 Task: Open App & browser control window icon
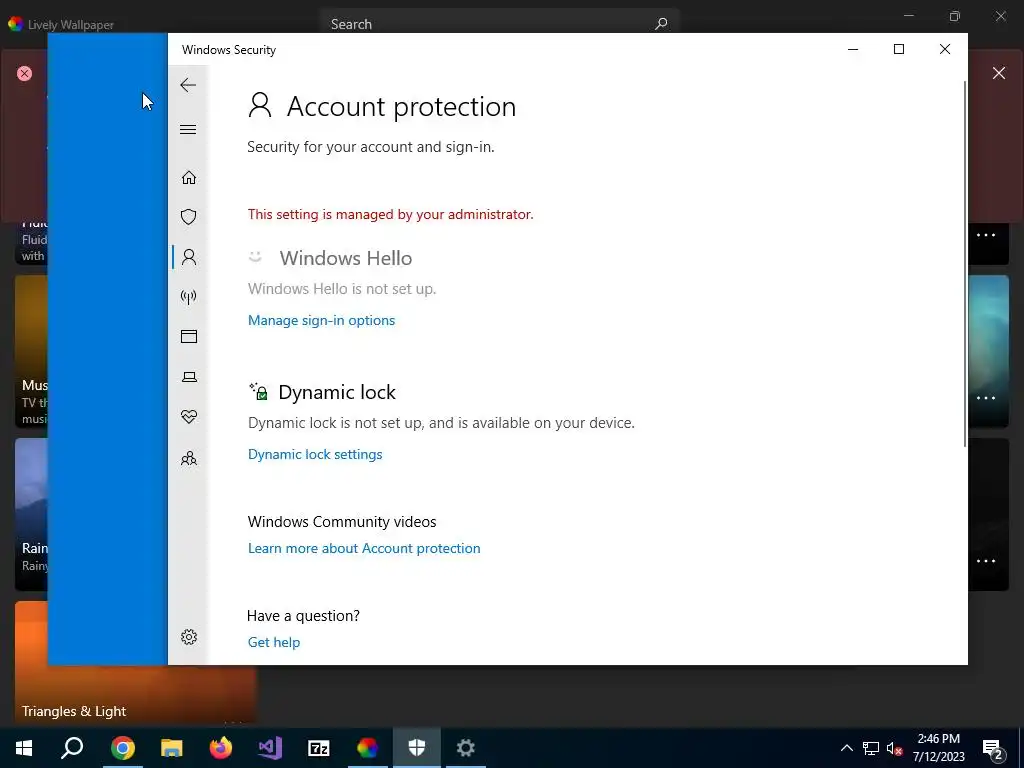(189, 336)
